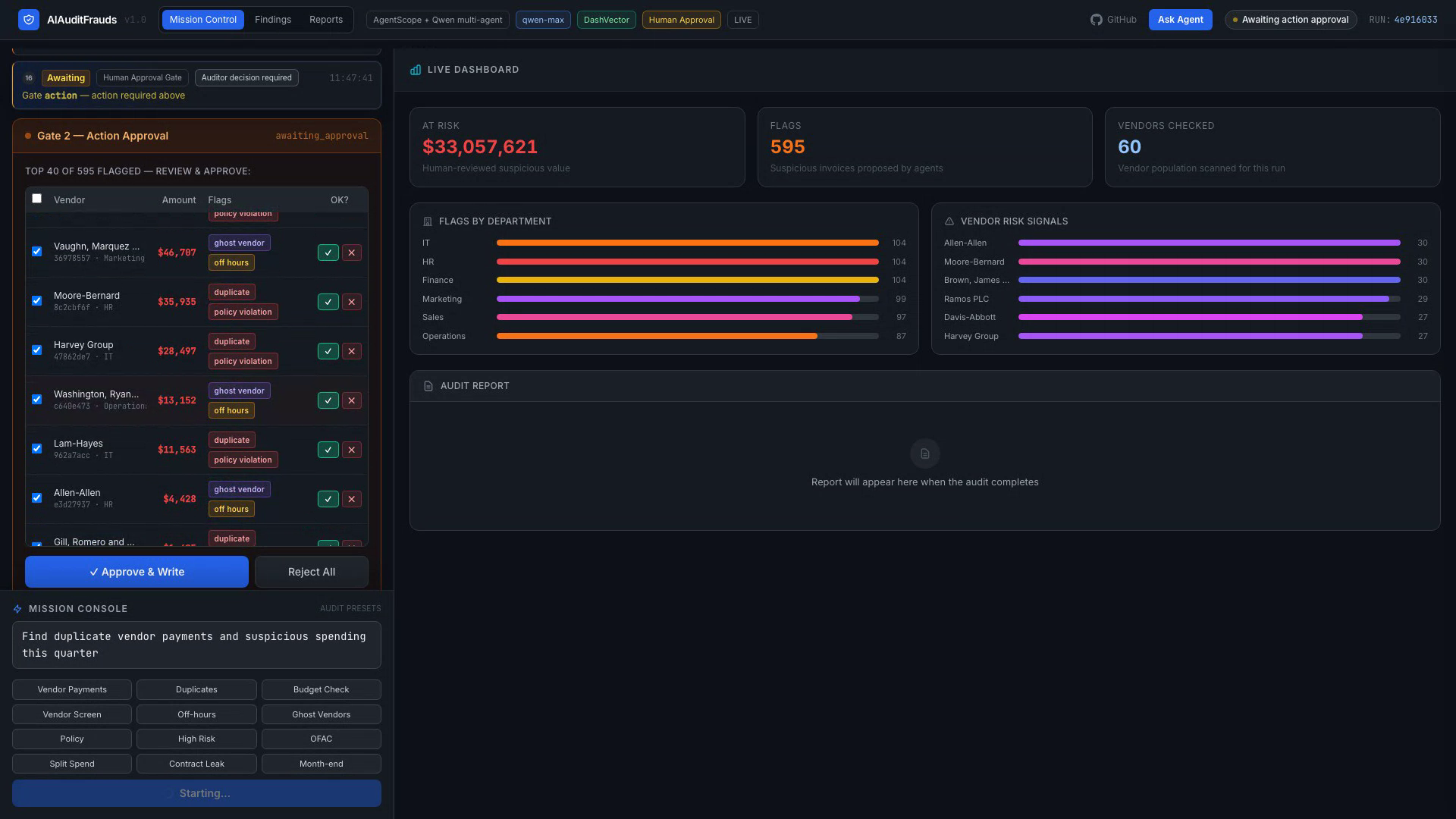1456x819 pixels.
Task: Open the GitHub icon link
Action: 1096,20
